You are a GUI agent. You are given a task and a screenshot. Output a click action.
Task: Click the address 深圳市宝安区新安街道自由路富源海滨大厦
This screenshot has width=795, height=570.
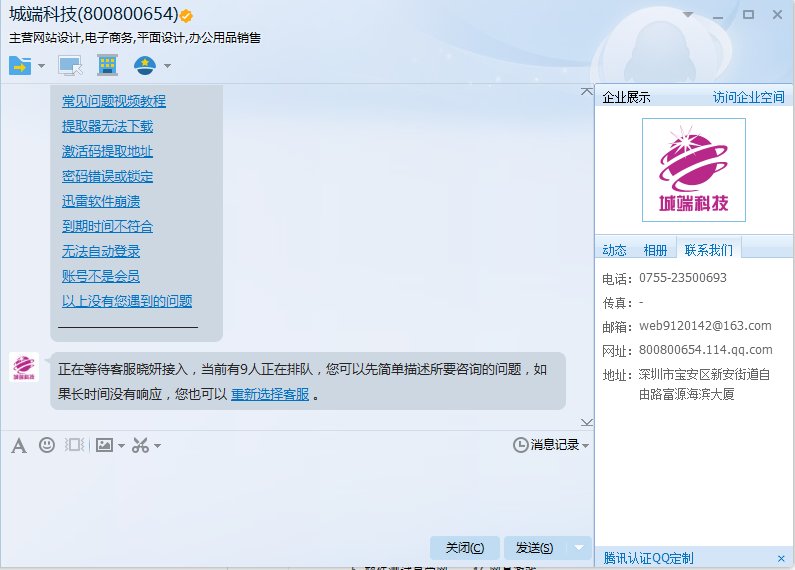704,384
